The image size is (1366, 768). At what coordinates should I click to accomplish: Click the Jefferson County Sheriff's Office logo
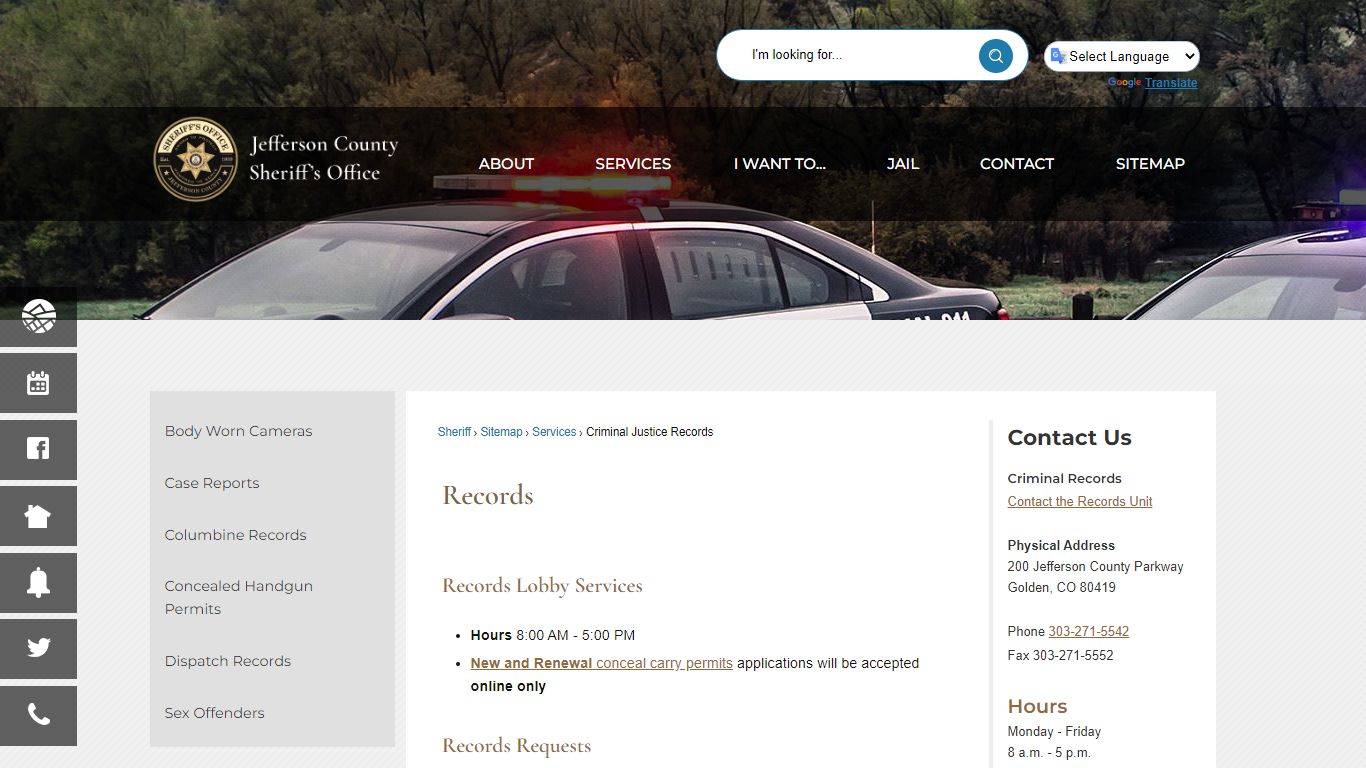[276, 159]
